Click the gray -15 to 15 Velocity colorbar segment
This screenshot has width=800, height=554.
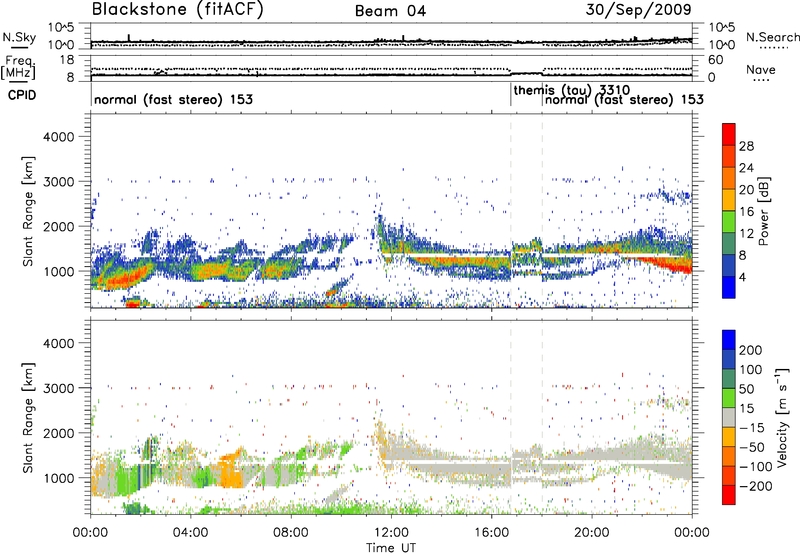click(729, 417)
